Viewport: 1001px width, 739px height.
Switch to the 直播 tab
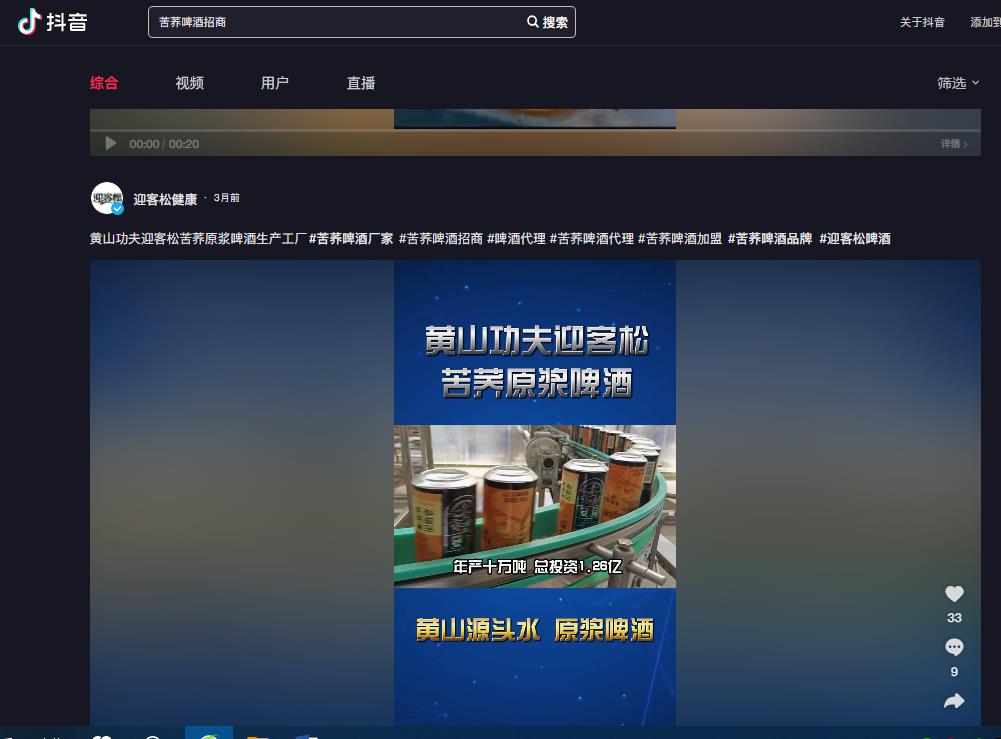tap(361, 83)
